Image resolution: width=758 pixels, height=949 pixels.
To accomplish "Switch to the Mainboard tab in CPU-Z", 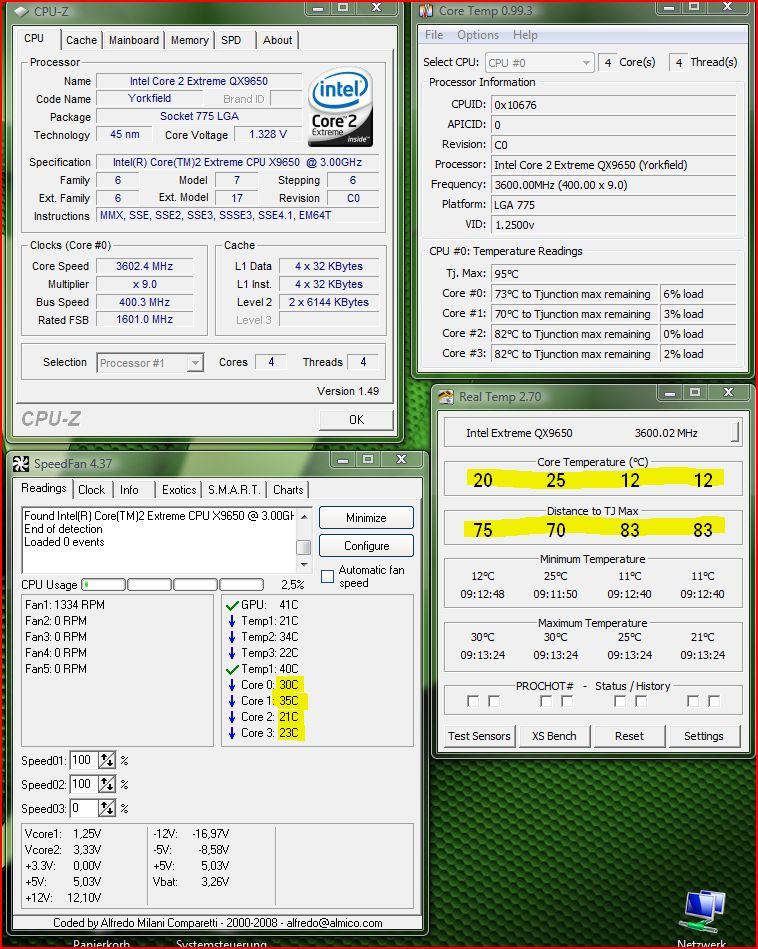I will click(133, 40).
